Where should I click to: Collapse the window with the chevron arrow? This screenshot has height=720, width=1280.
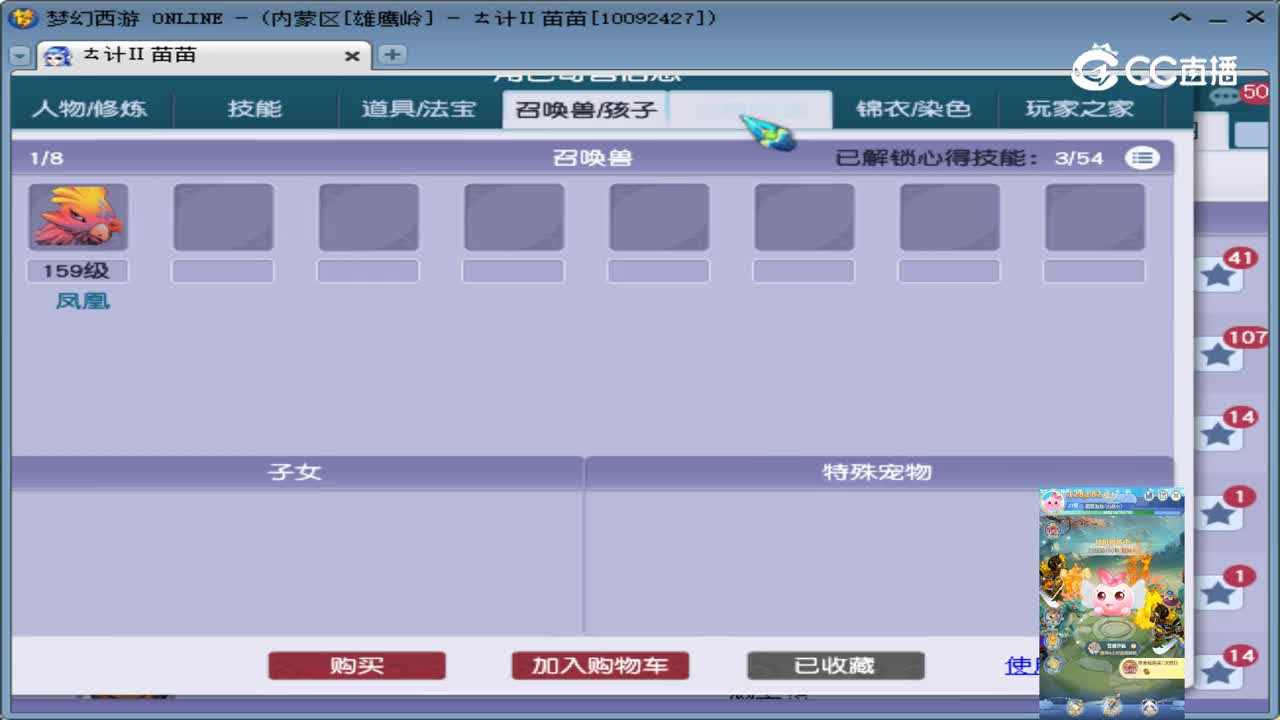1183,17
